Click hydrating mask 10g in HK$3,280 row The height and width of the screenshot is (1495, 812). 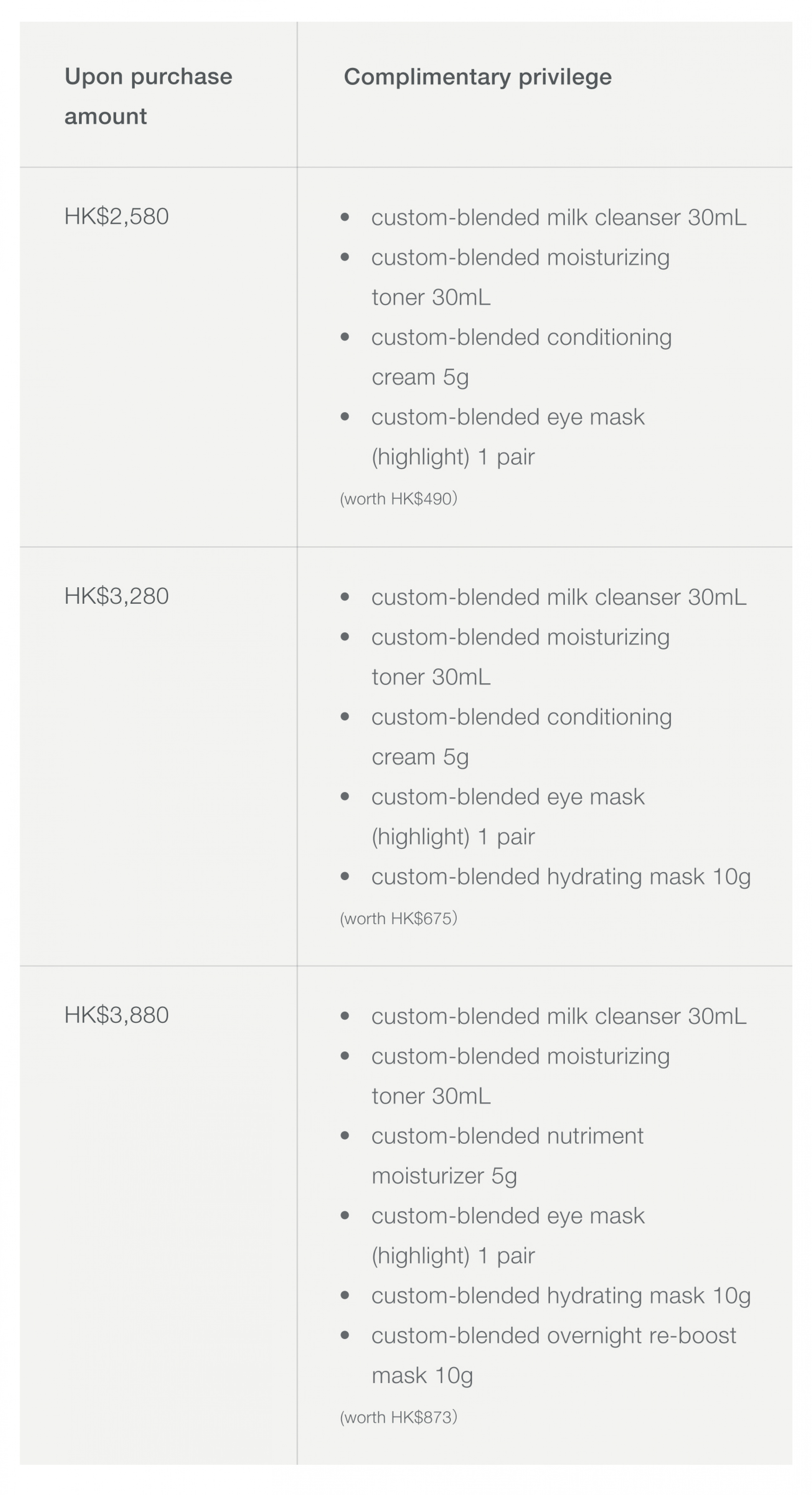[x=560, y=877]
